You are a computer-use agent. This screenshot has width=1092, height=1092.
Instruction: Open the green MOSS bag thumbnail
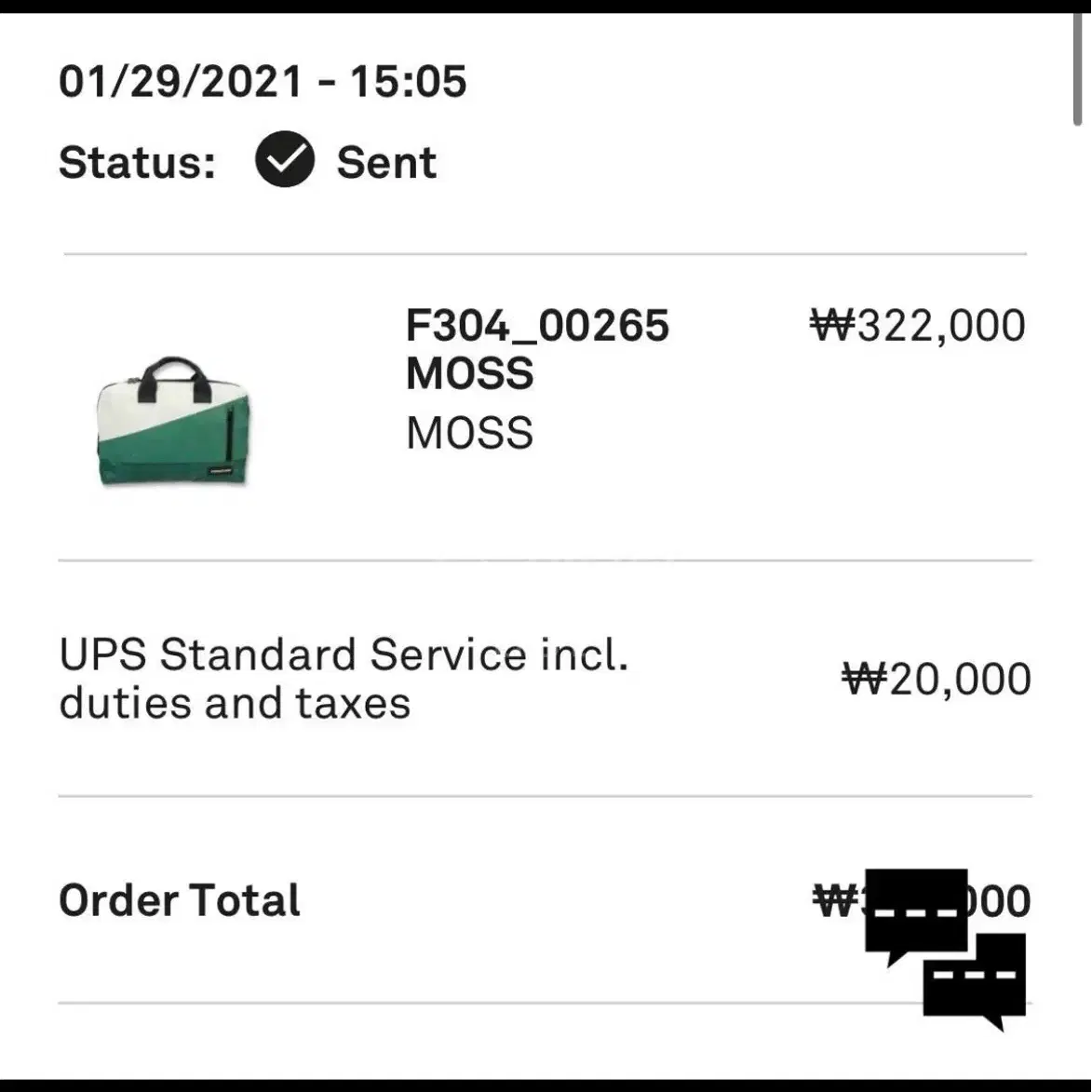(x=174, y=421)
